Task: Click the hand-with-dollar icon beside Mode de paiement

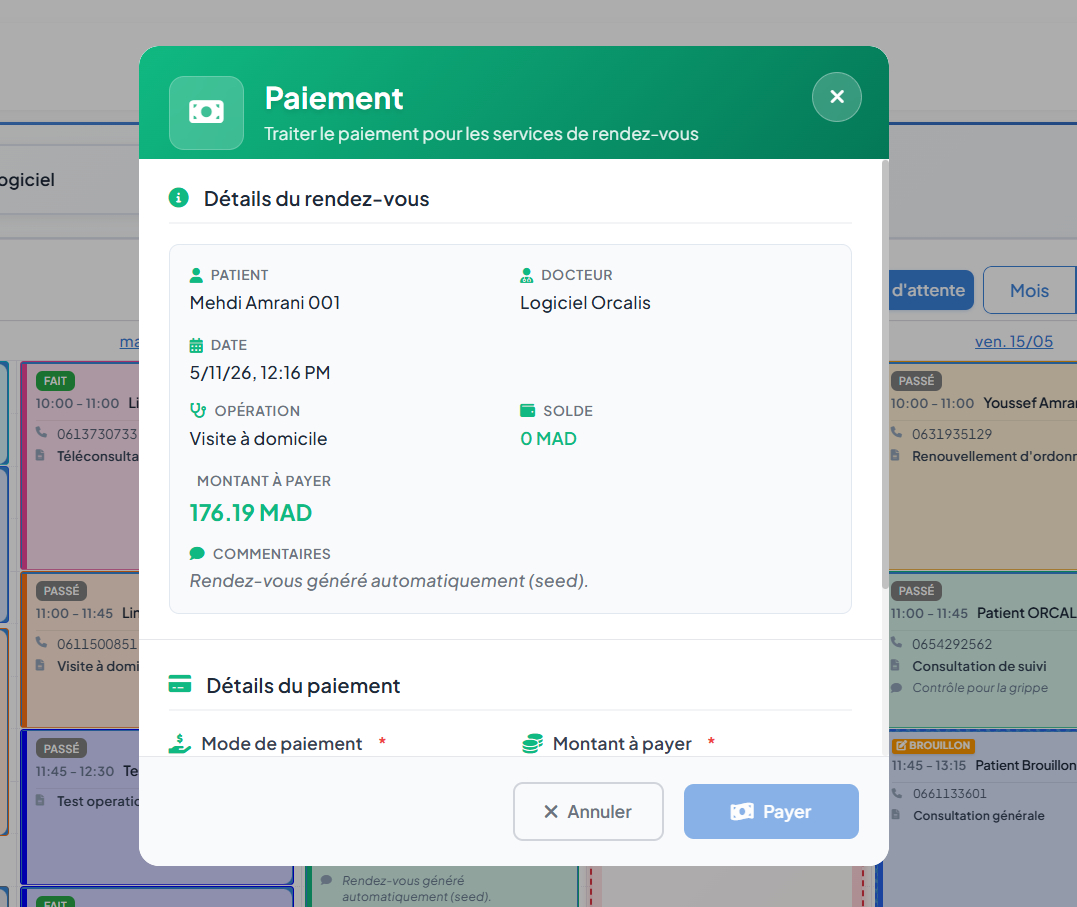Action: coord(180,743)
